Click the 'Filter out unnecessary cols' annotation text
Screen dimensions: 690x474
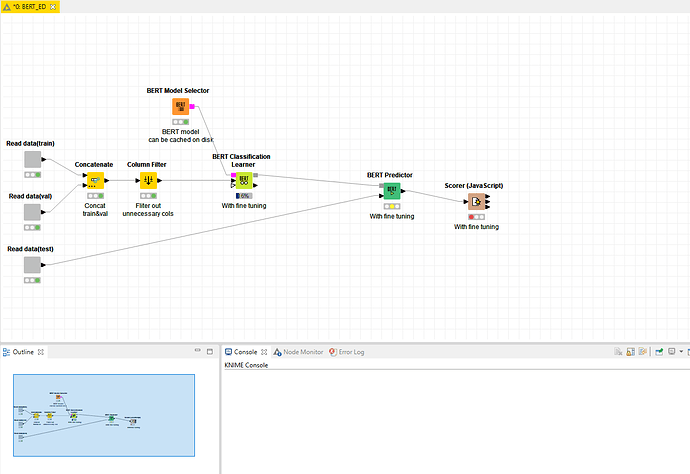pos(148,209)
